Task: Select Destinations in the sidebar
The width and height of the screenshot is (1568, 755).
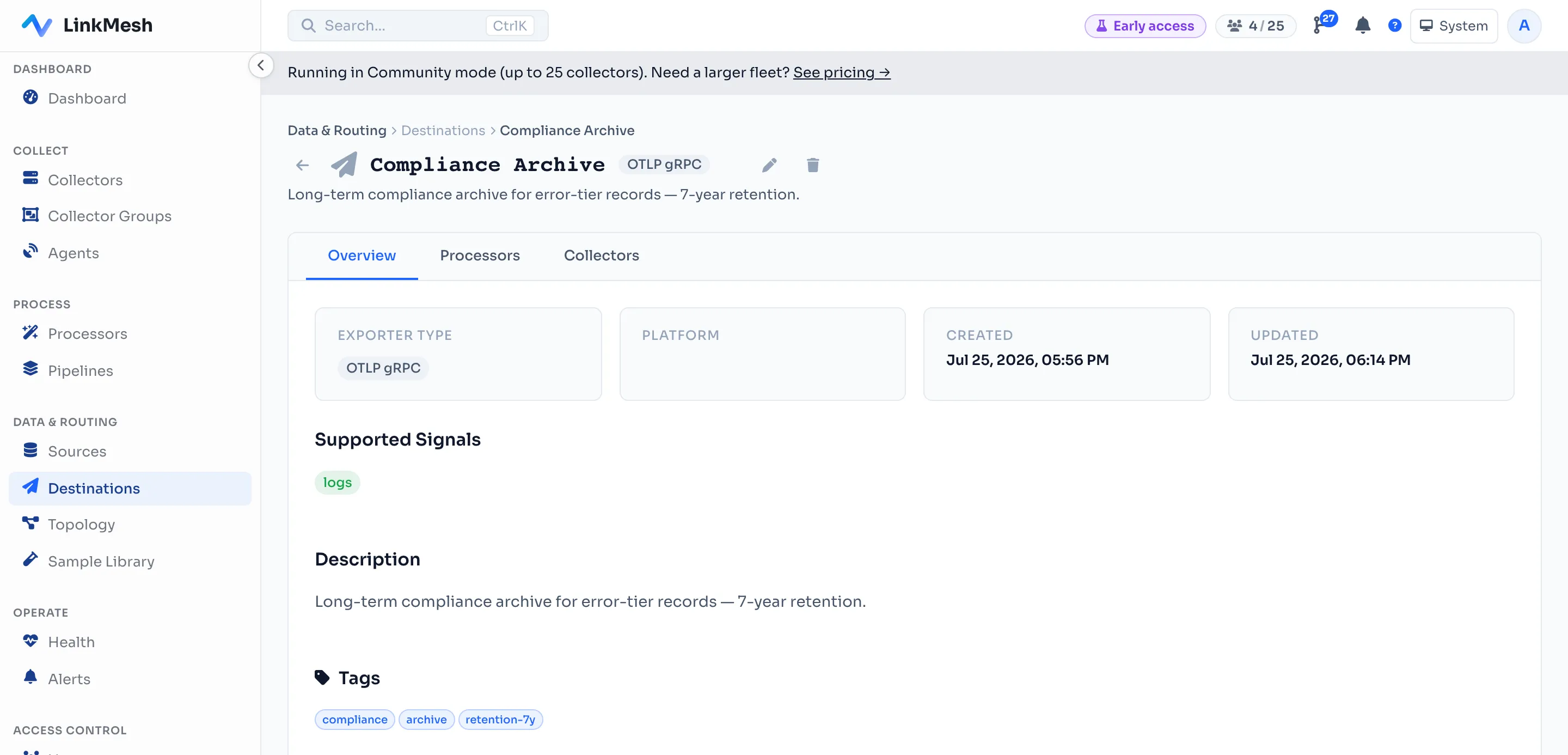Action: point(130,488)
